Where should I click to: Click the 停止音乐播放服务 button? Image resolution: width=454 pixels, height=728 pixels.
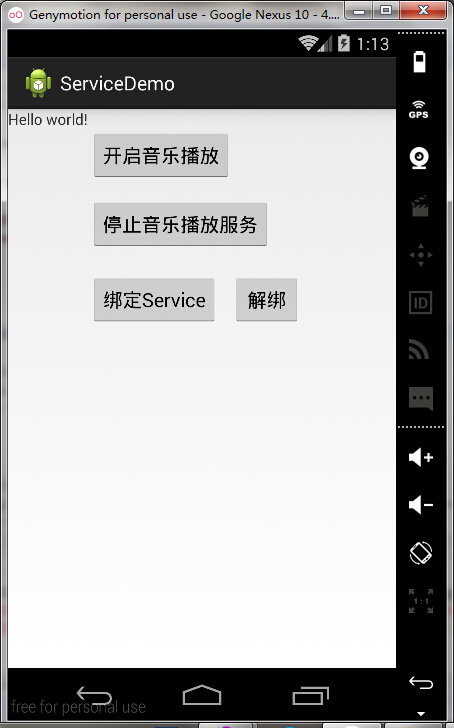(180, 224)
